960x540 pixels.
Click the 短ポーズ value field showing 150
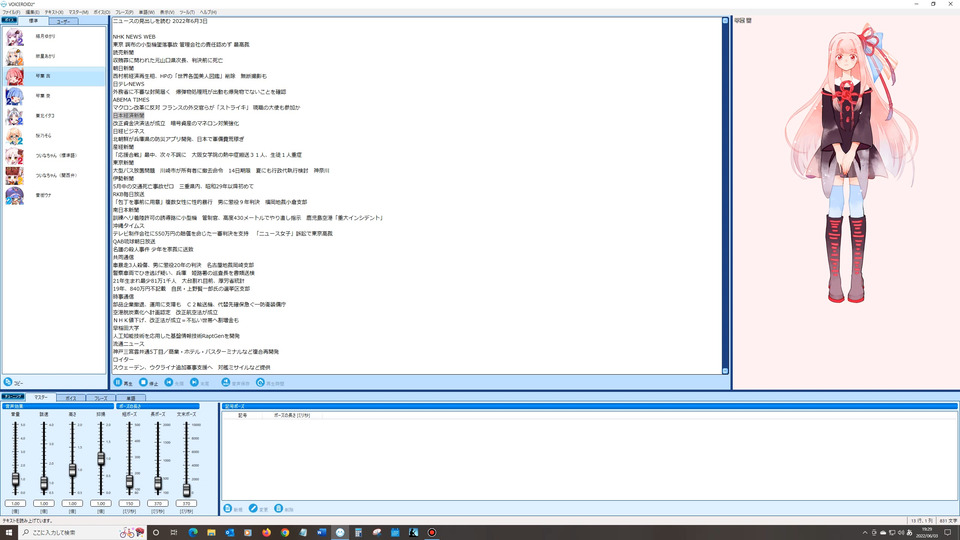129,503
